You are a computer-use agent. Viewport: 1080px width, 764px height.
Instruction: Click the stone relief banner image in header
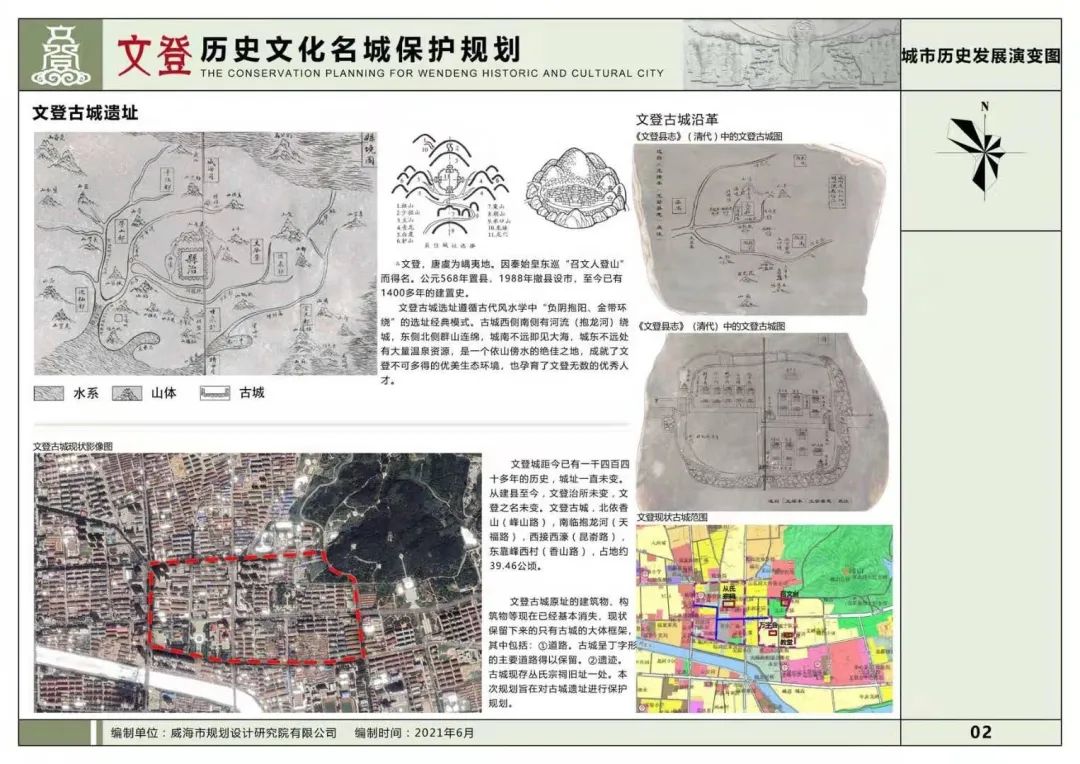(791, 54)
